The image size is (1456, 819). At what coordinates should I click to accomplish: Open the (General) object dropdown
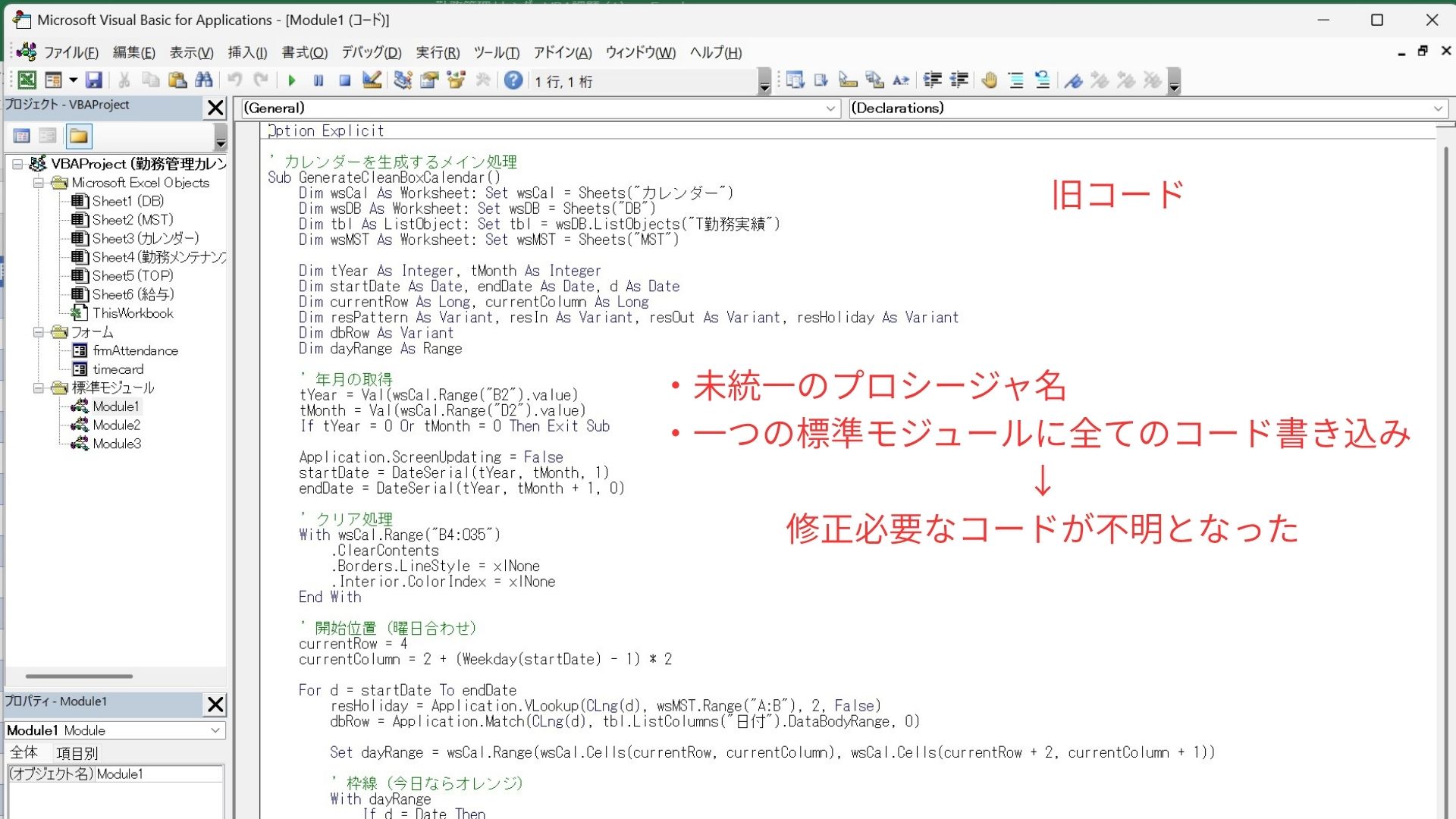pos(831,108)
